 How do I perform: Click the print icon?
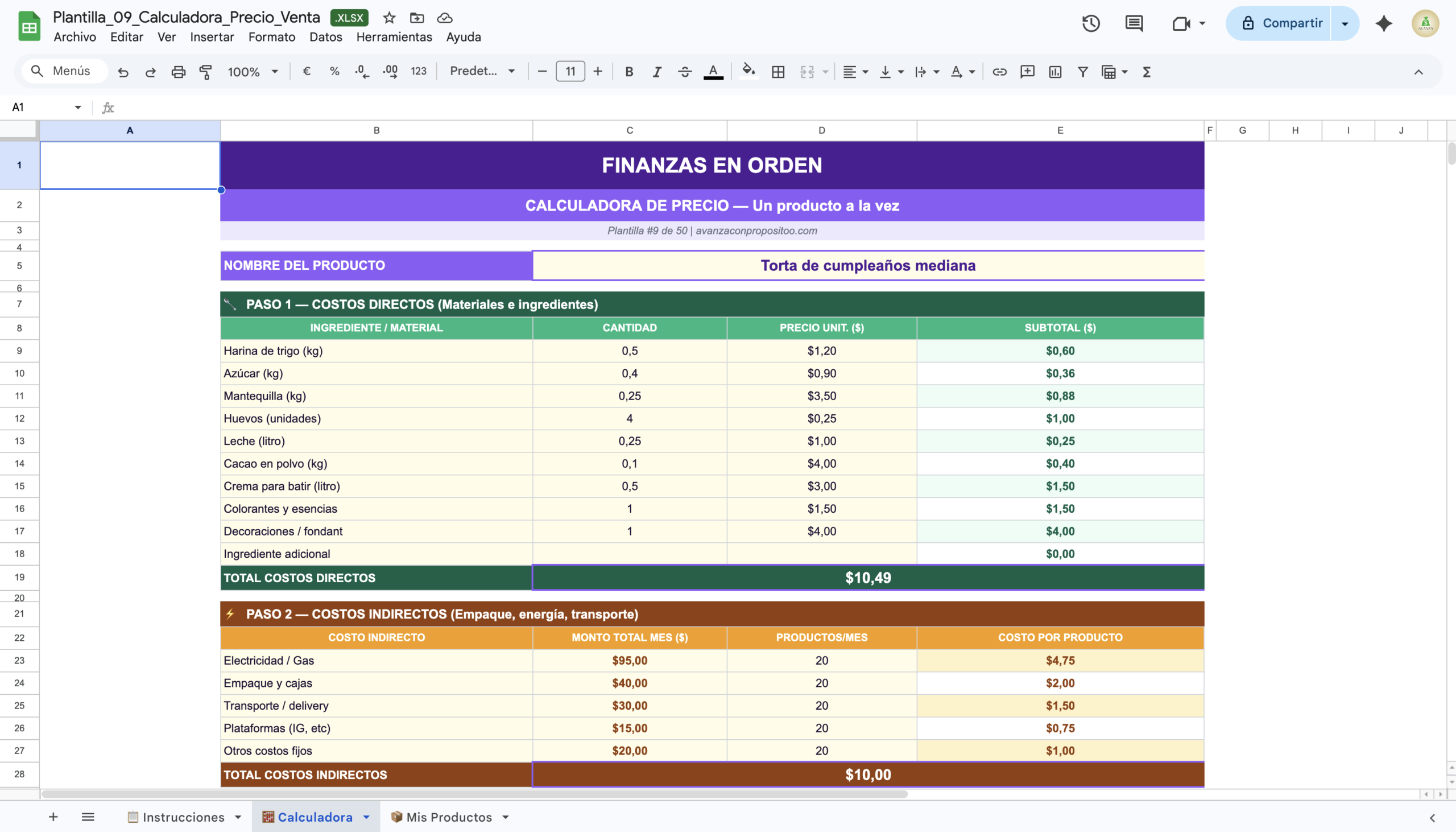point(178,72)
